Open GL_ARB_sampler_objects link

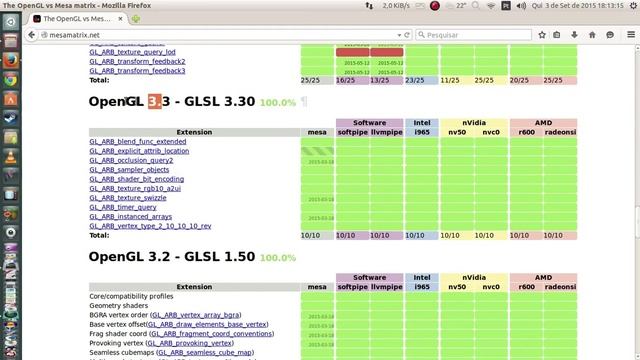coord(129,170)
